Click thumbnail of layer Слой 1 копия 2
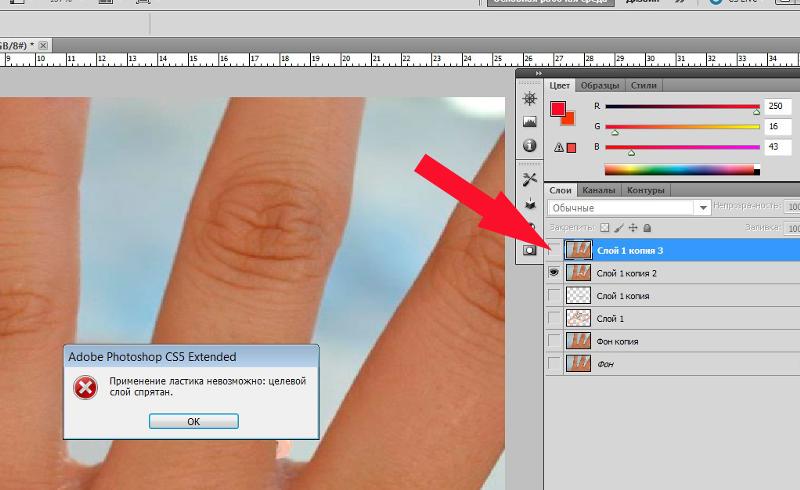This screenshot has height=490, width=800. click(579, 273)
